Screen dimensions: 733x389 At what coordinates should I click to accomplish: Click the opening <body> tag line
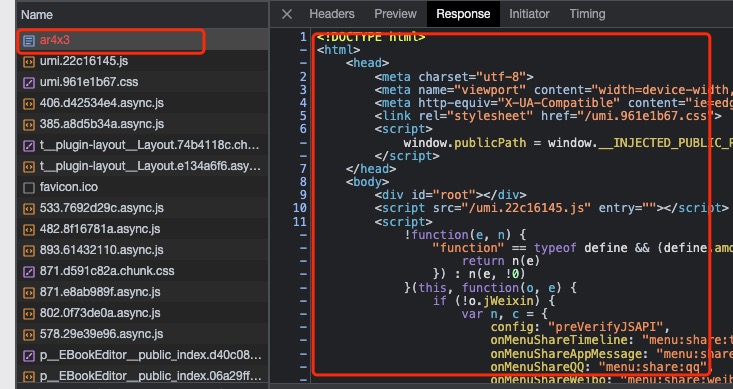367,182
